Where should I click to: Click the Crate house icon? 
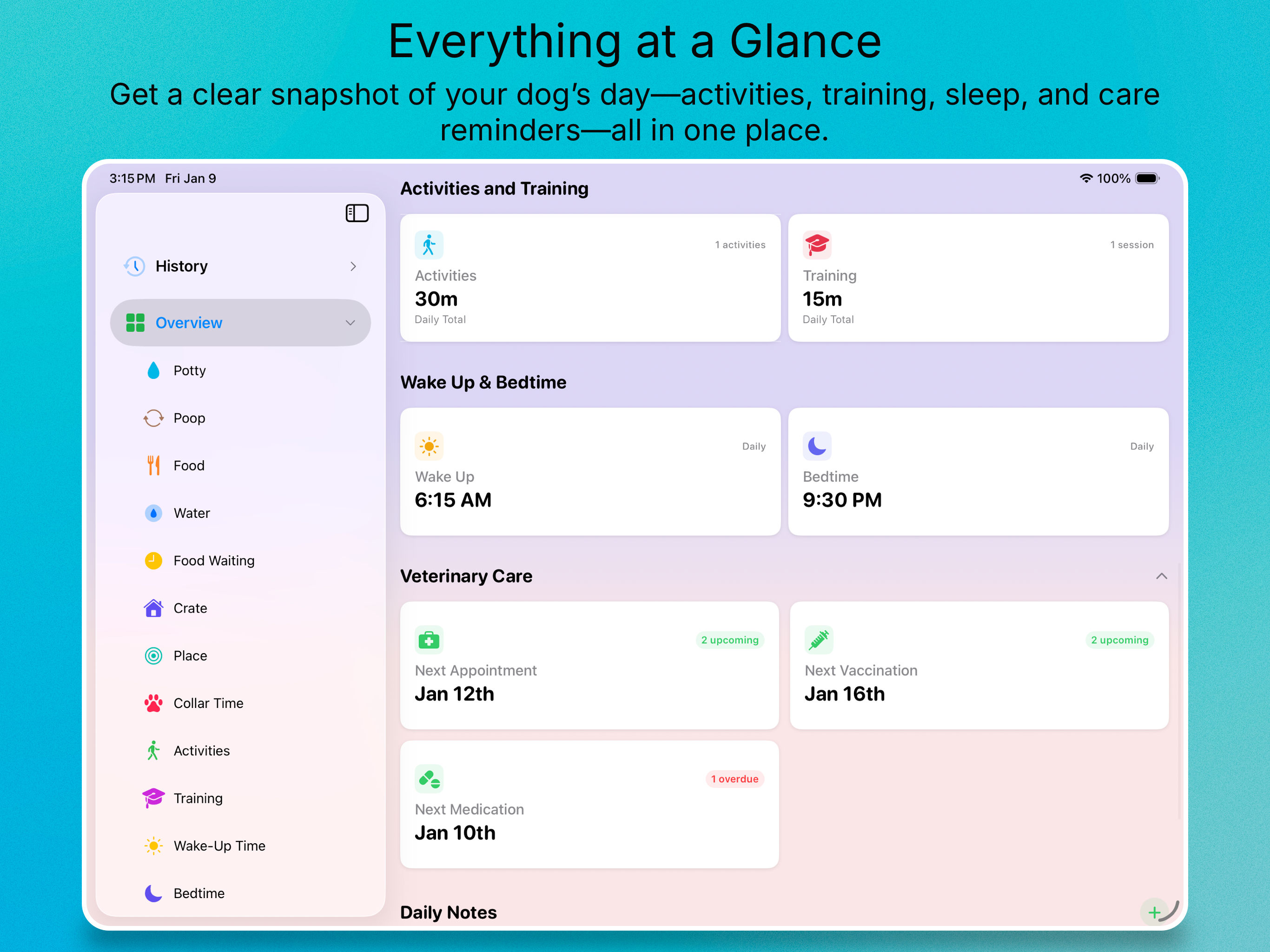coord(153,608)
